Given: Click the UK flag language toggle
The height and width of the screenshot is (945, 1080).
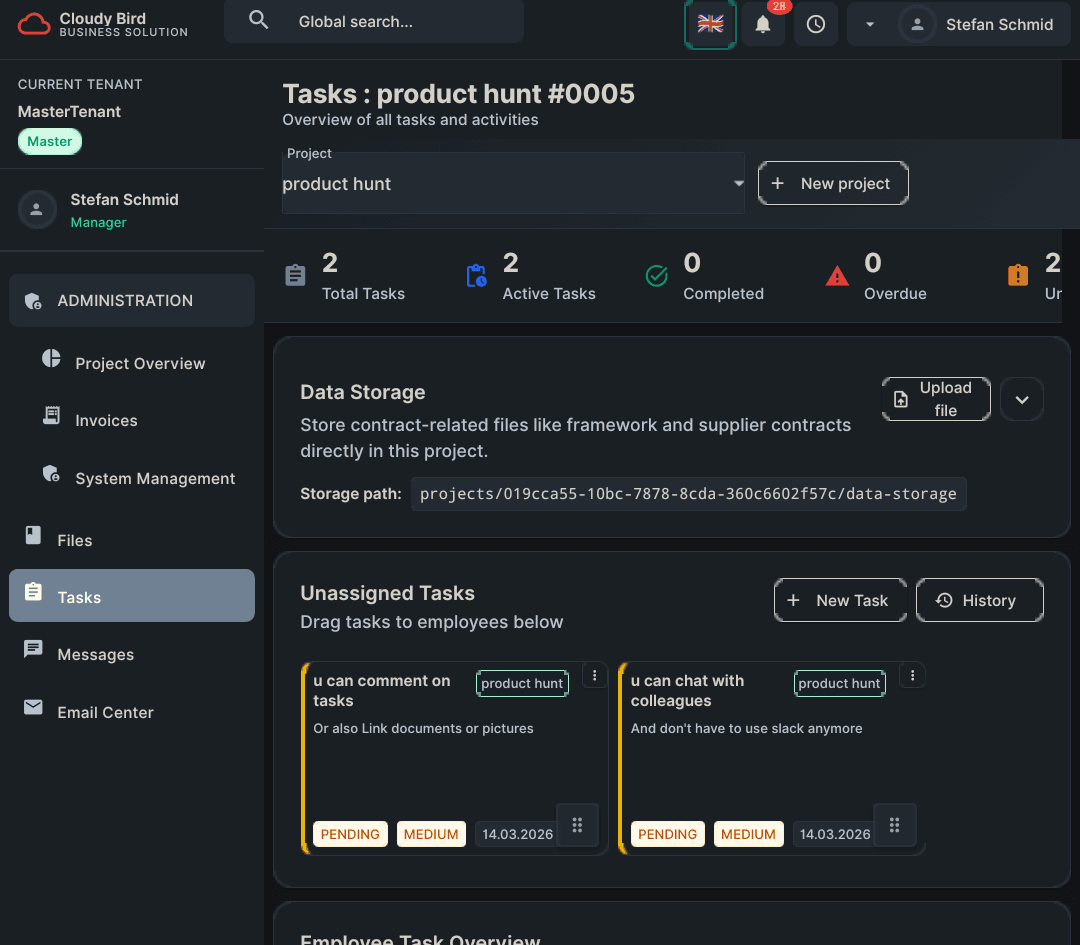Looking at the screenshot, I should point(710,24).
